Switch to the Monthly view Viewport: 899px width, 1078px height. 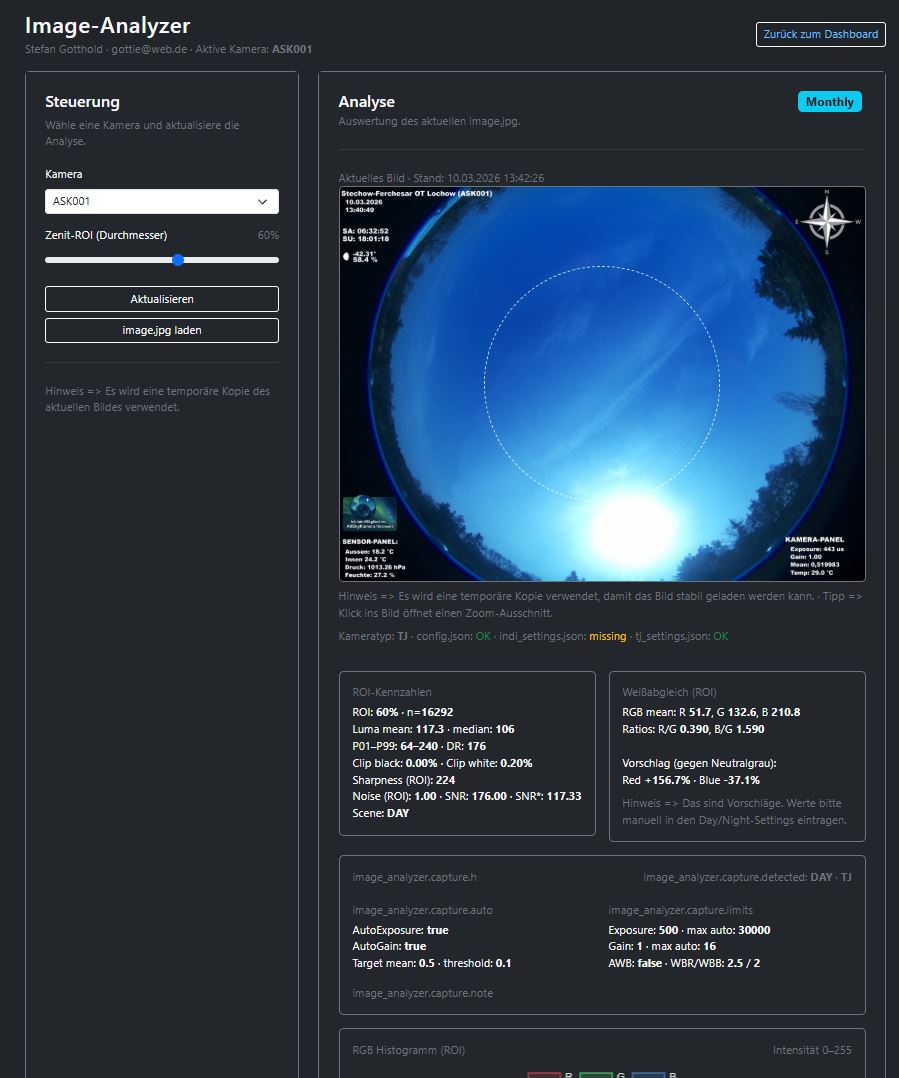click(x=828, y=101)
